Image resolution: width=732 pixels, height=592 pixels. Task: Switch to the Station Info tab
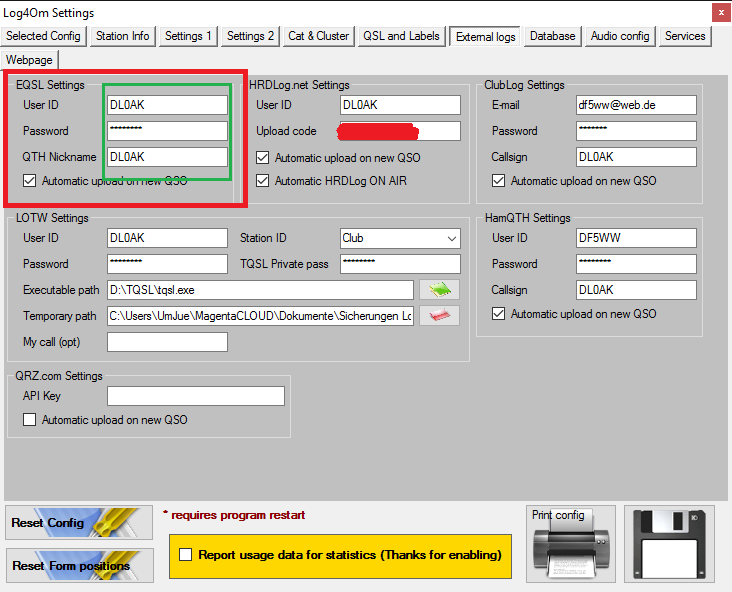point(122,36)
